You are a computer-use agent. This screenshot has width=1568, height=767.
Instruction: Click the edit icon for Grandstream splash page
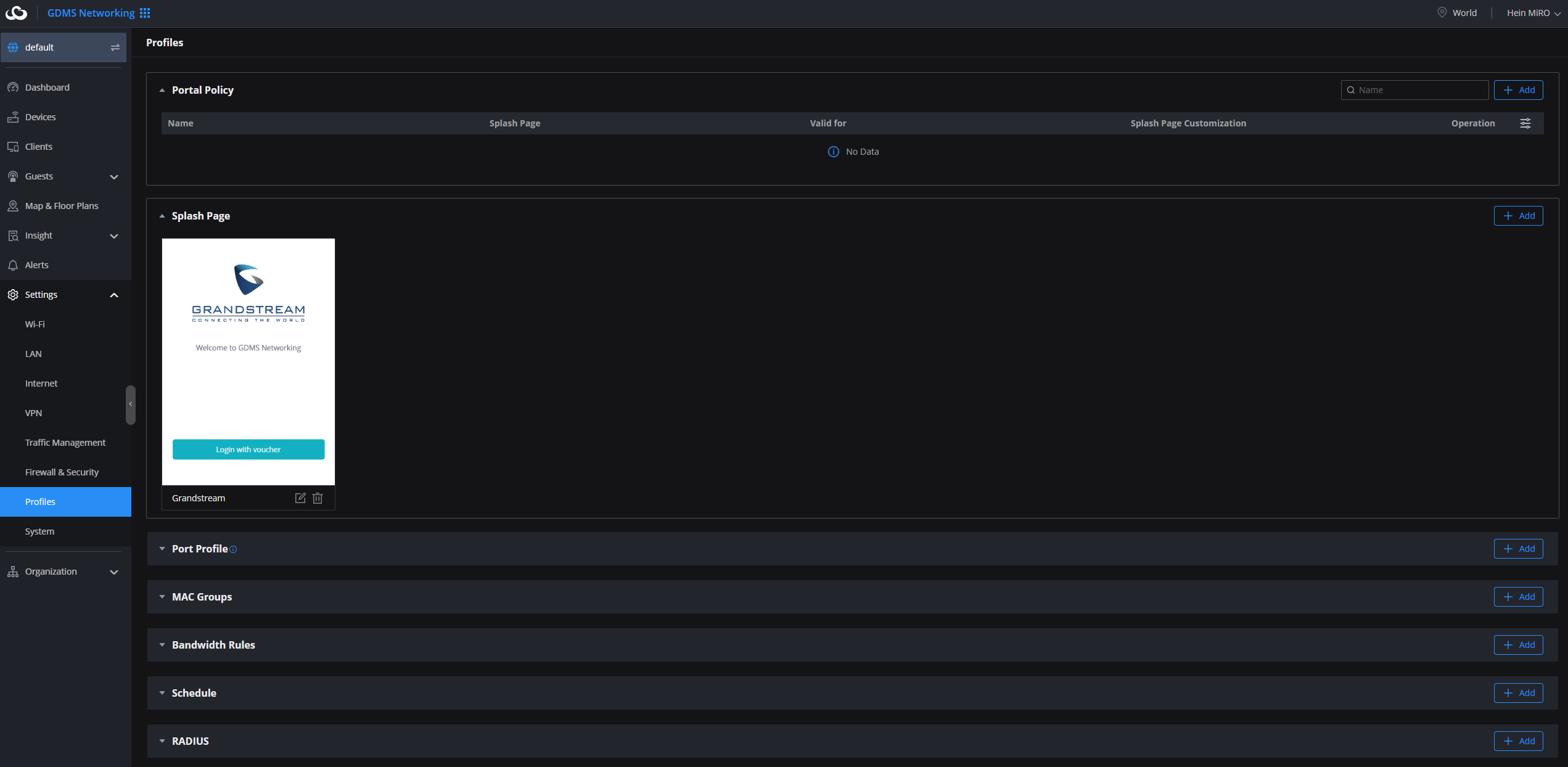coord(300,498)
